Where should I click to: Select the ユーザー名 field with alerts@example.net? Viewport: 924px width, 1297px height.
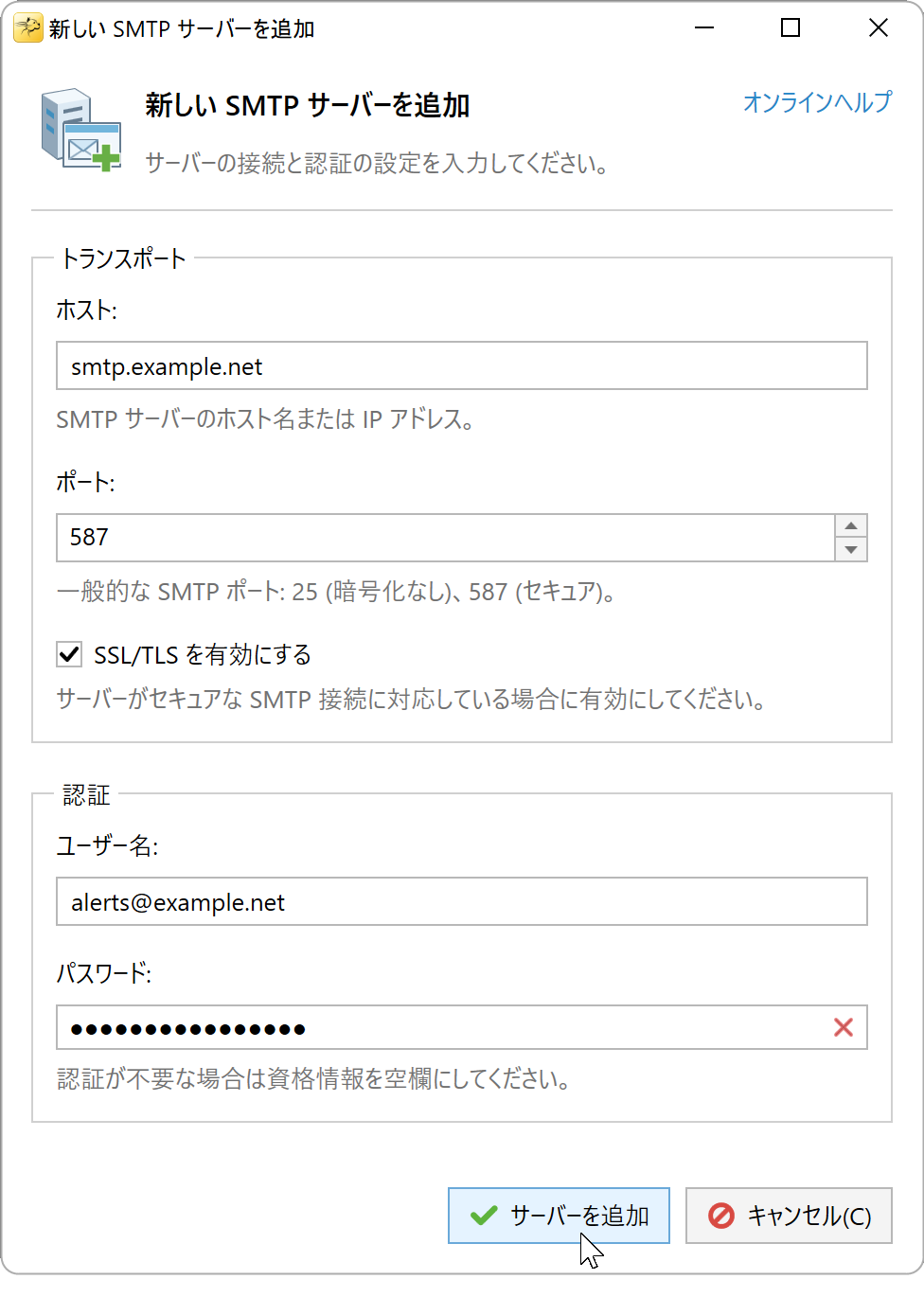(462, 901)
